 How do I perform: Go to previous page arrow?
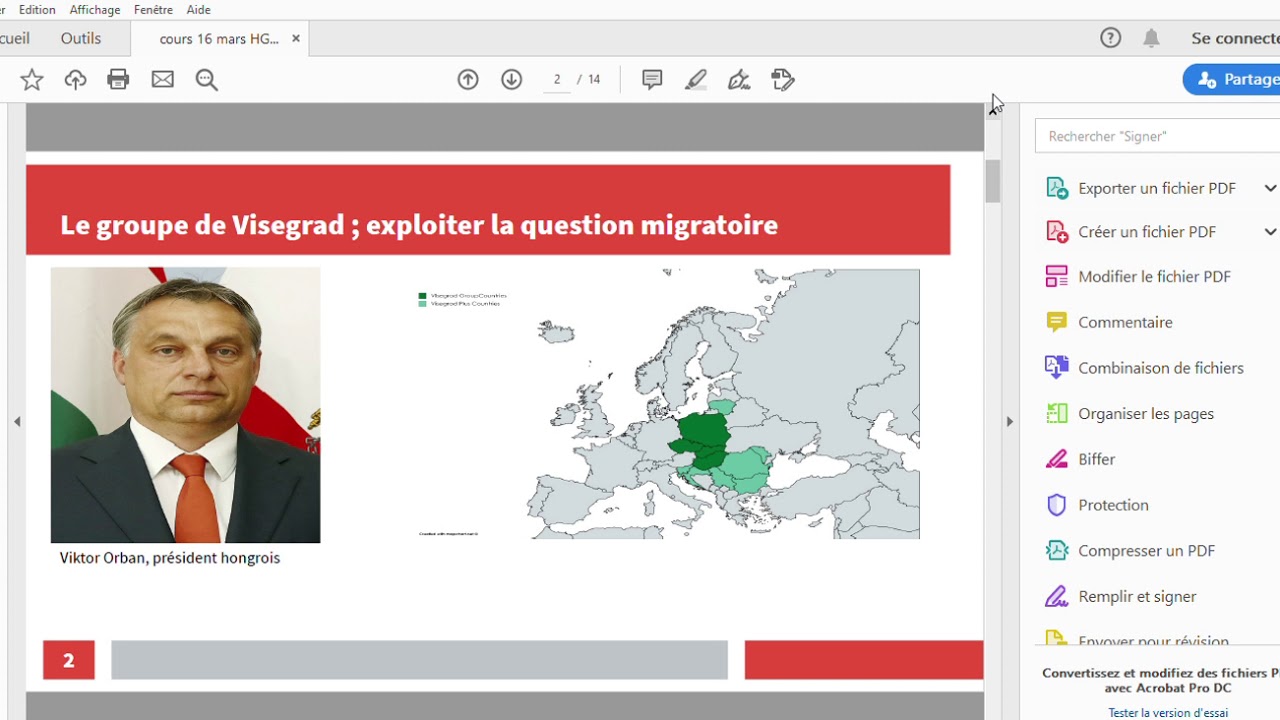pos(468,80)
